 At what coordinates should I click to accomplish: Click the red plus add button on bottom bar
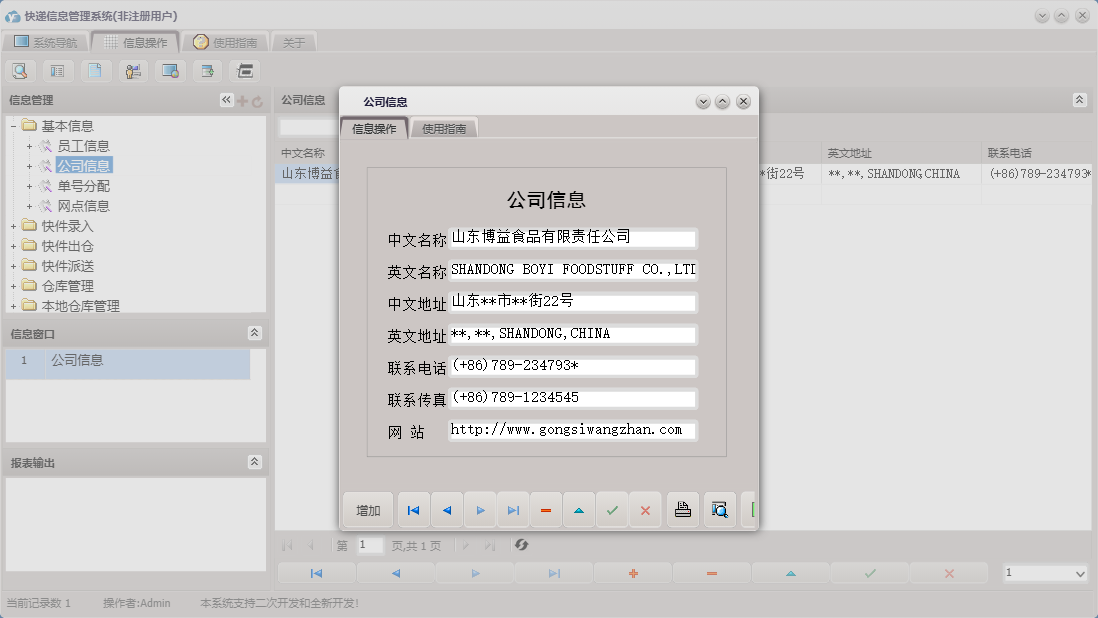pos(633,573)
